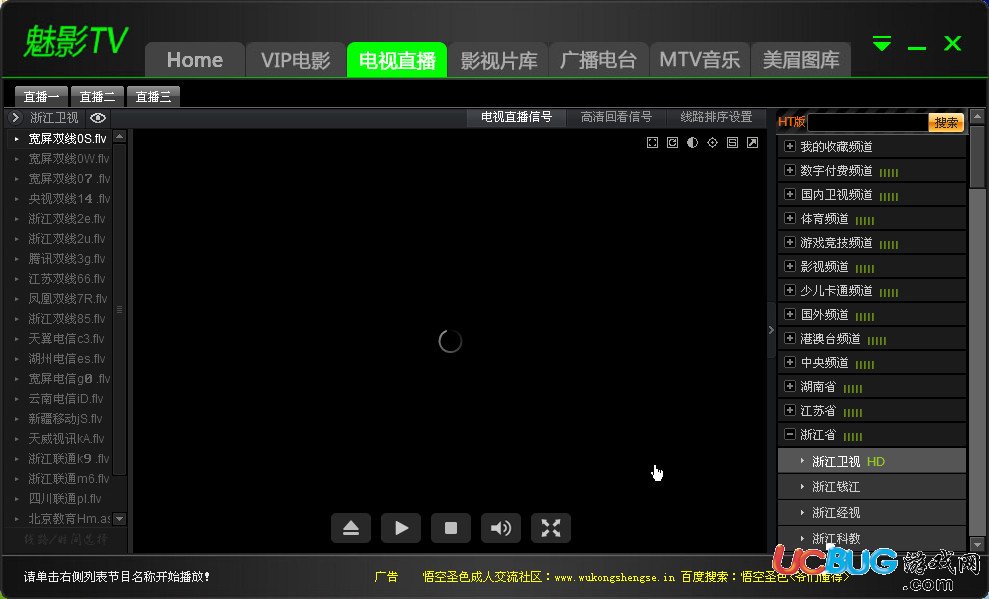Click the fullscreen frame icon above the video
Image resolution: width=989 pixels, height=599 pixels.
(652, 142)
